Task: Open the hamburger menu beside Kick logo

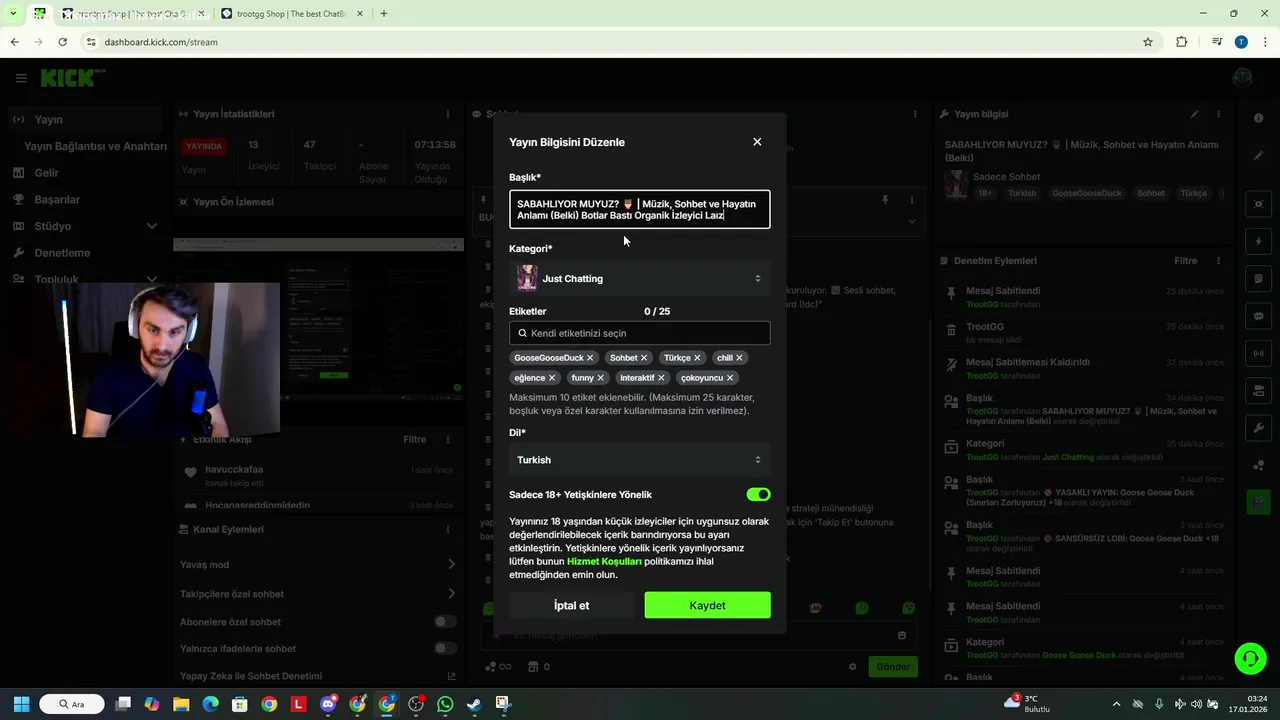Action: [21, 78]
